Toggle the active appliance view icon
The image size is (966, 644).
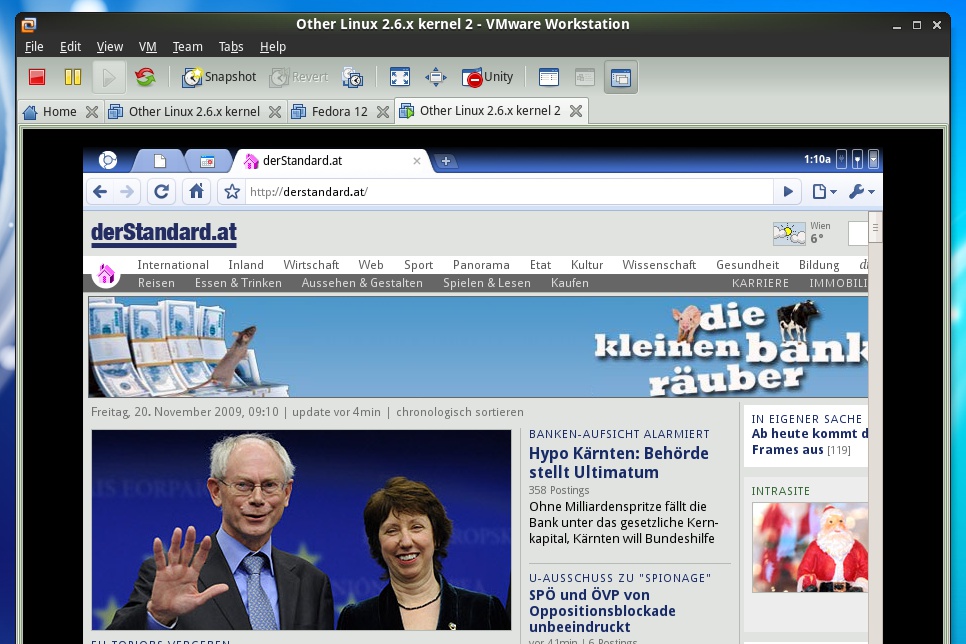[x=620, y=77]
